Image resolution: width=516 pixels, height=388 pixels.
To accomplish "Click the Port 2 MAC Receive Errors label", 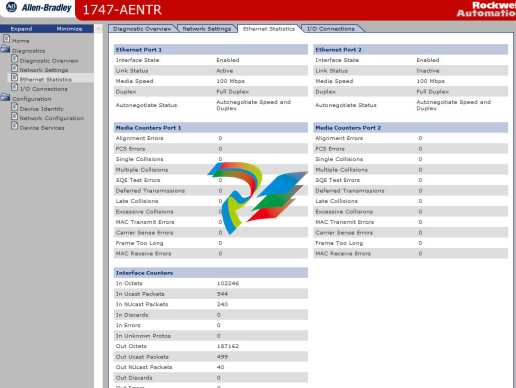I will point(343,254).
